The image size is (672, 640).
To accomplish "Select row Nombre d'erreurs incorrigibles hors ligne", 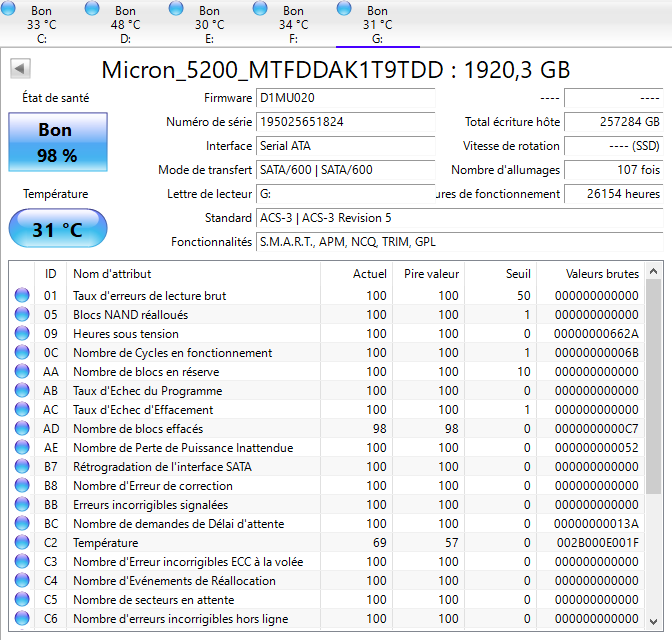I will [327, 618].
